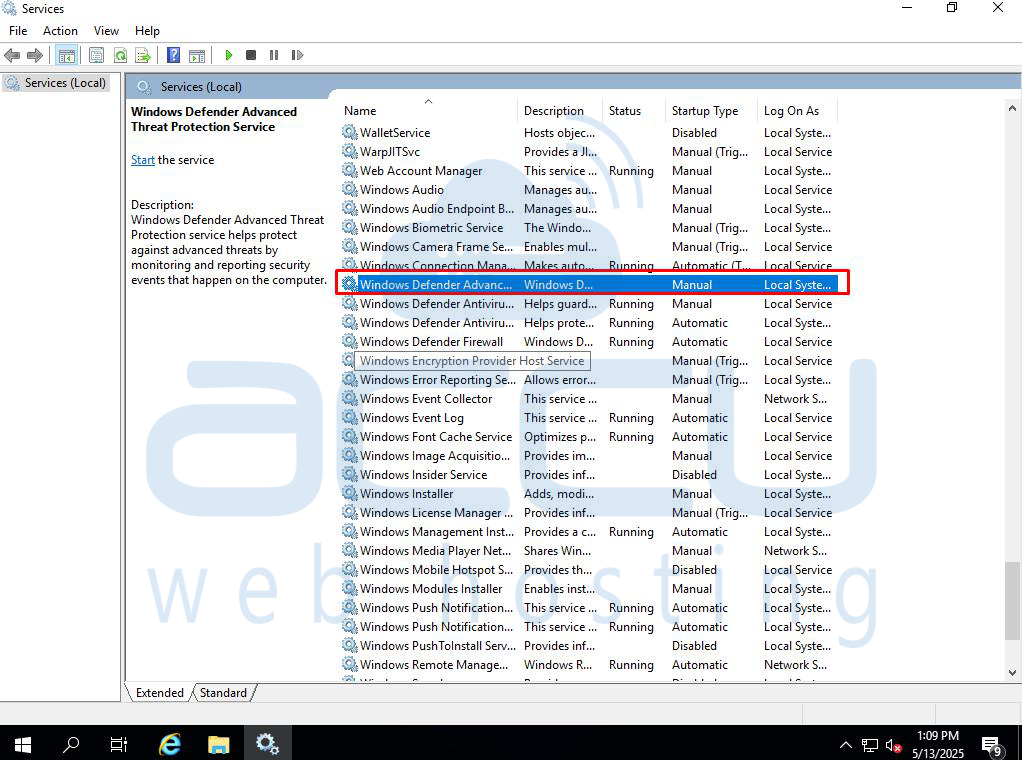Open the Properties toolbar icon
The image size is (1022, 760).
(x=96, y=55)
